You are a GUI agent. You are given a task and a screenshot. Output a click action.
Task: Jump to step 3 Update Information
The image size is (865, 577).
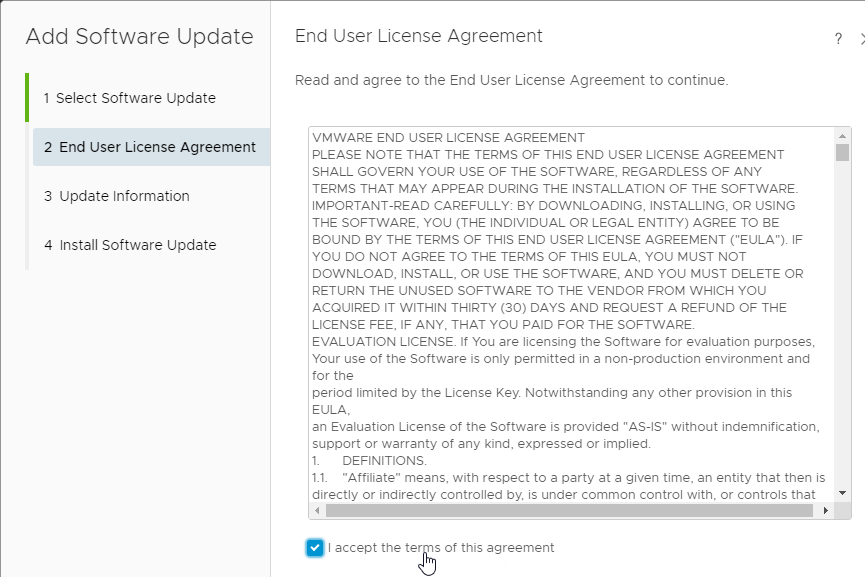116,196
